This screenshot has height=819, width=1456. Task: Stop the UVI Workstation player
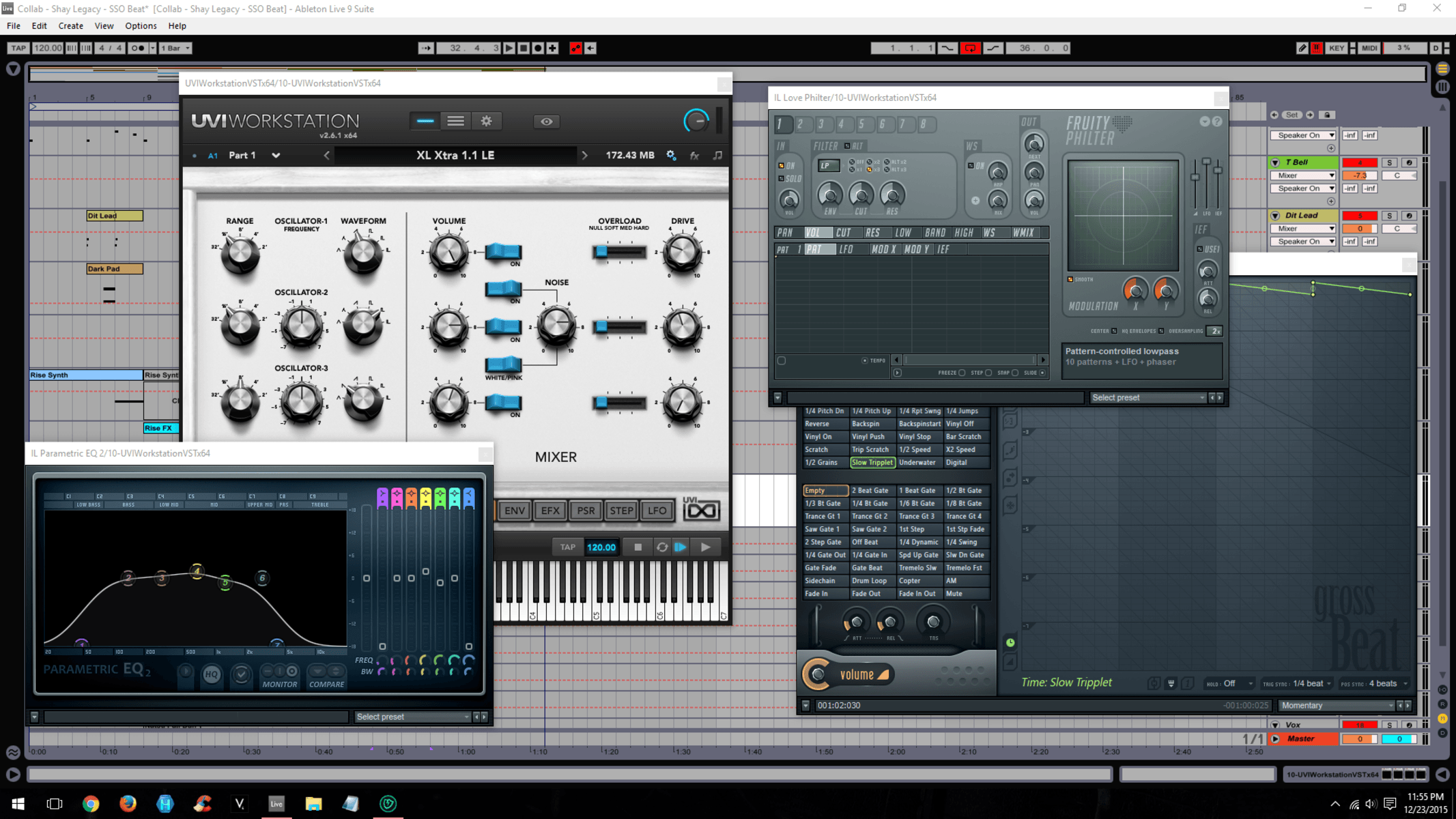coord(638,547)
